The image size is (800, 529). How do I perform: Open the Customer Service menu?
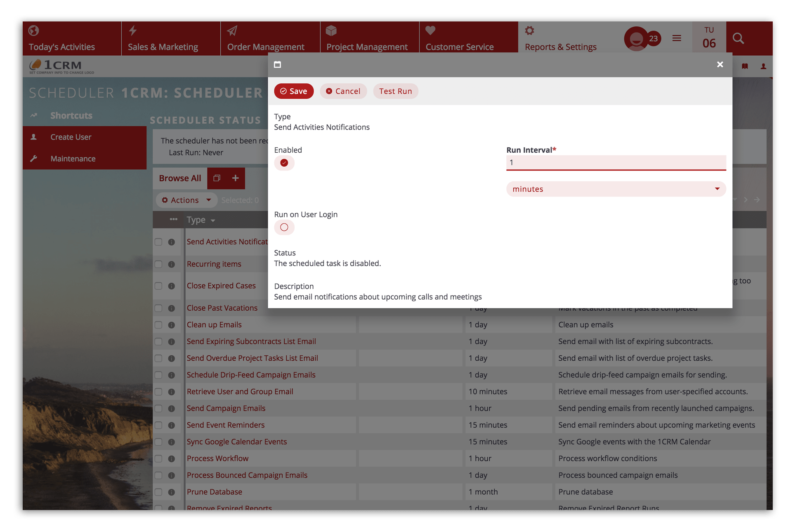[x=459, y=38]
